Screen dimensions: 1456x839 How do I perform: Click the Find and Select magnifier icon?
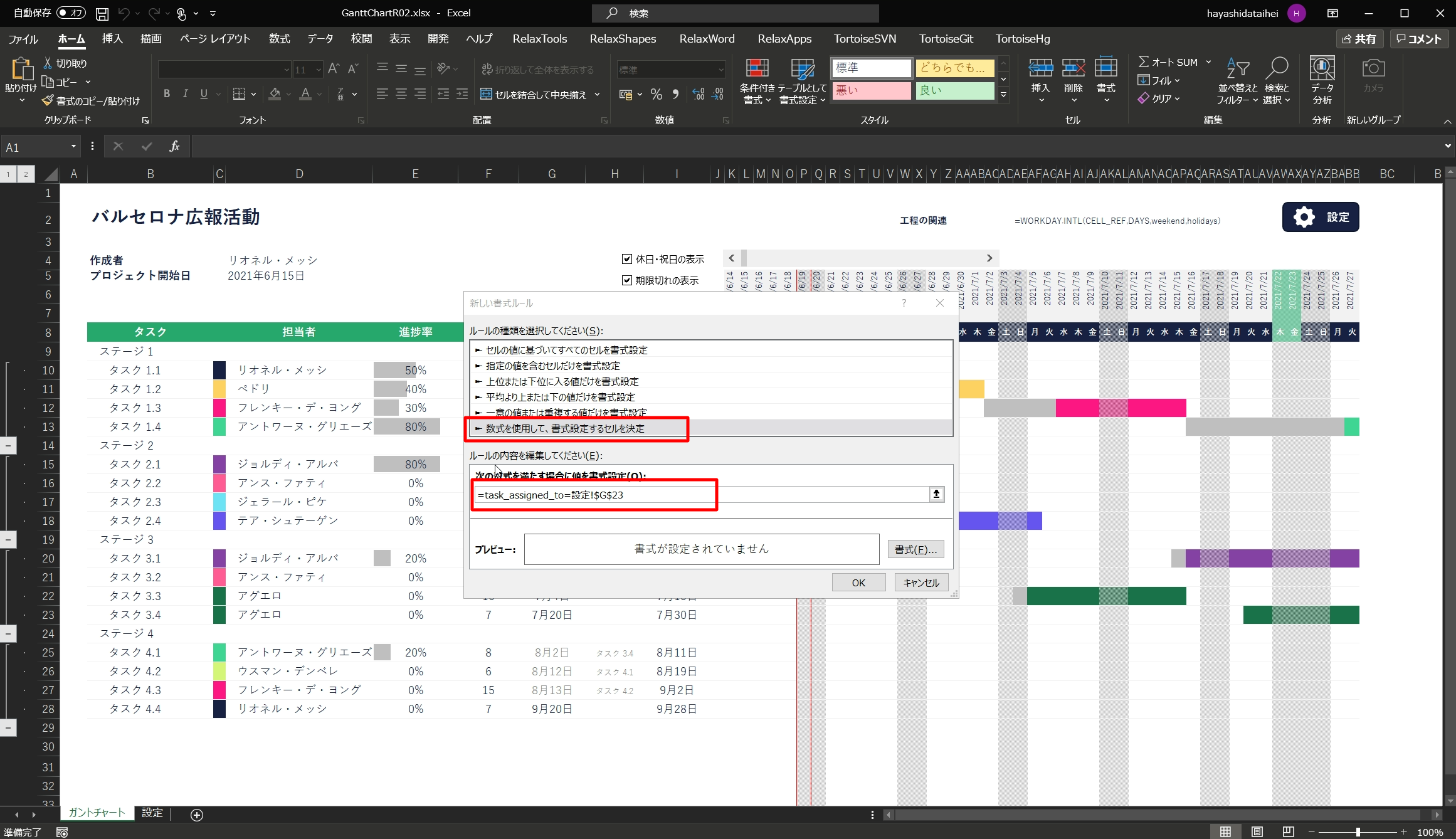pos(1276,68)
